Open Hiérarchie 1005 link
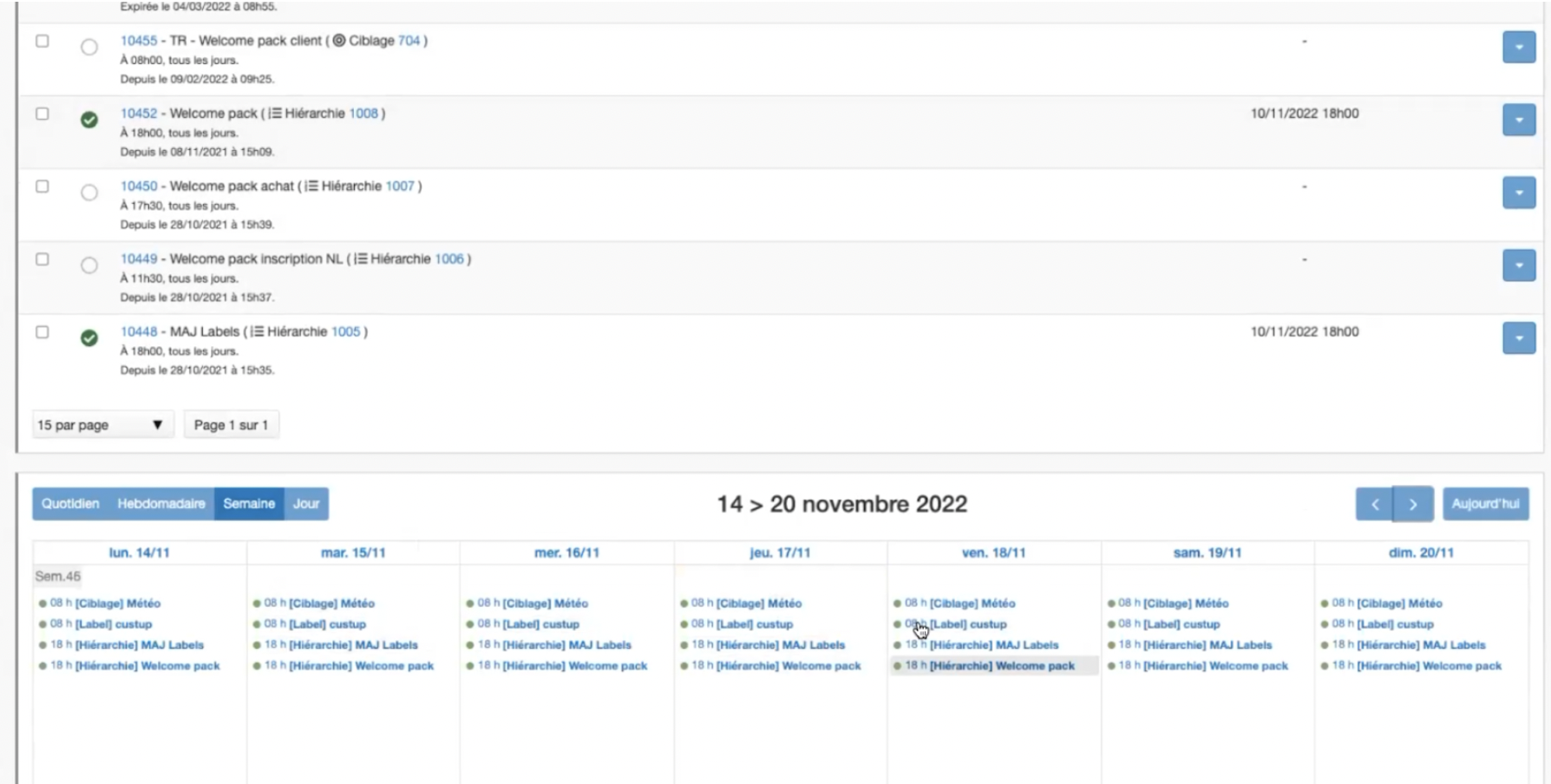This screenshot has height=784, width=1551. pyautogui.click(x=345, y=332)
